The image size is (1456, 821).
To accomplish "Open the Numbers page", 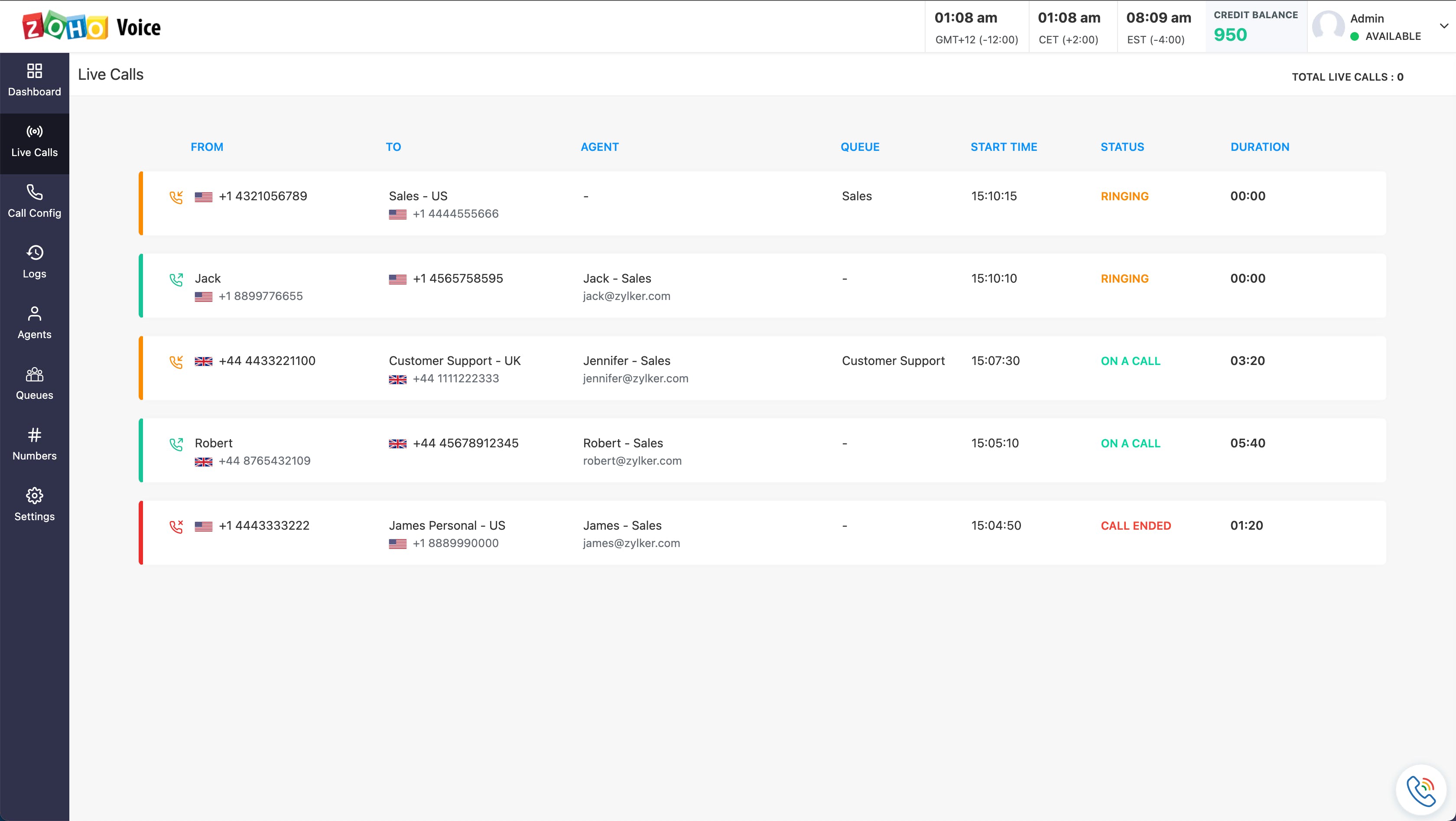I will pos(35,444).
